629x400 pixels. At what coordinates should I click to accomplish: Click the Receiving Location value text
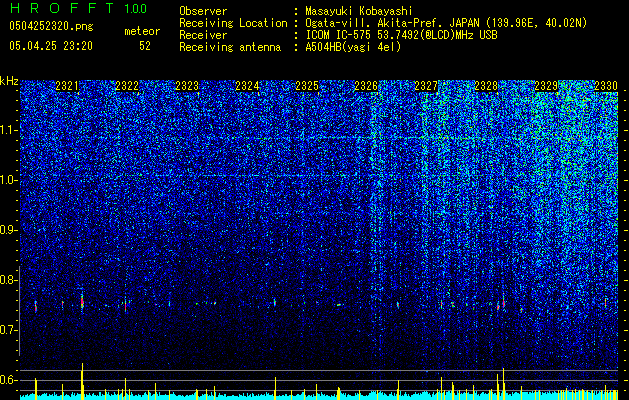[446, 23]
